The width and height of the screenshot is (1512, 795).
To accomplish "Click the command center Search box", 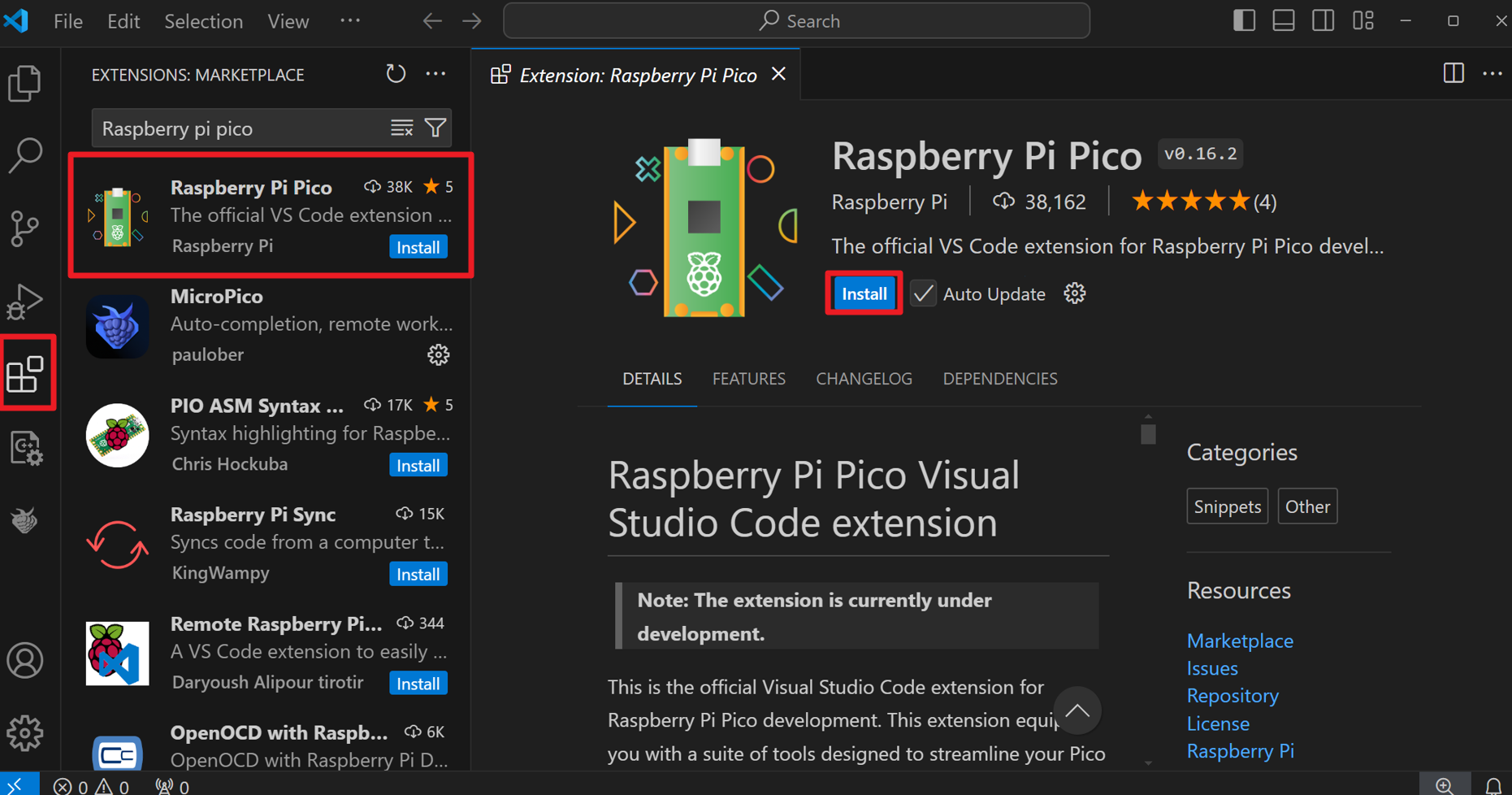I will click(x=796, y=20).
